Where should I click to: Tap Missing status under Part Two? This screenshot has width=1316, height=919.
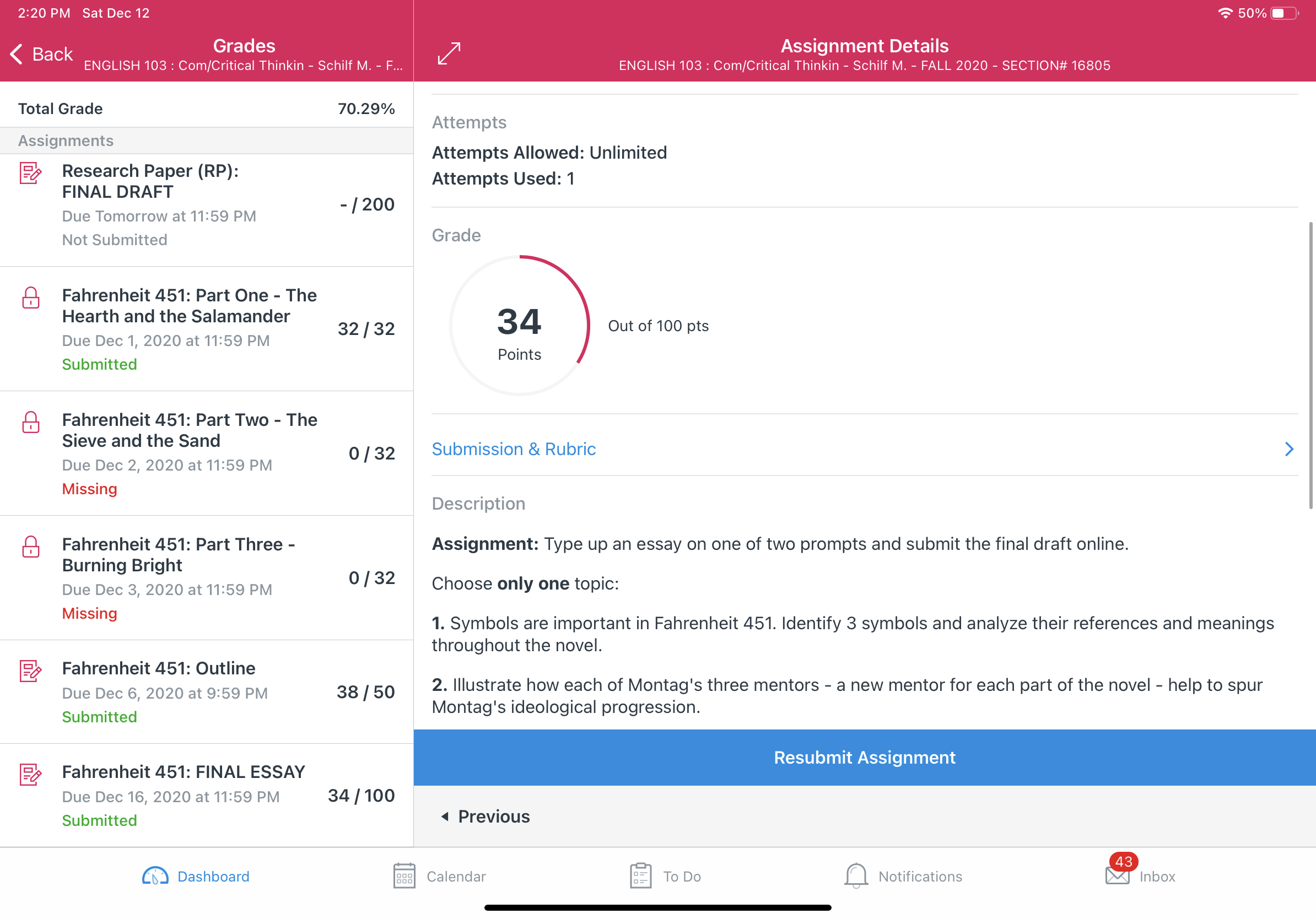point(89,489)
